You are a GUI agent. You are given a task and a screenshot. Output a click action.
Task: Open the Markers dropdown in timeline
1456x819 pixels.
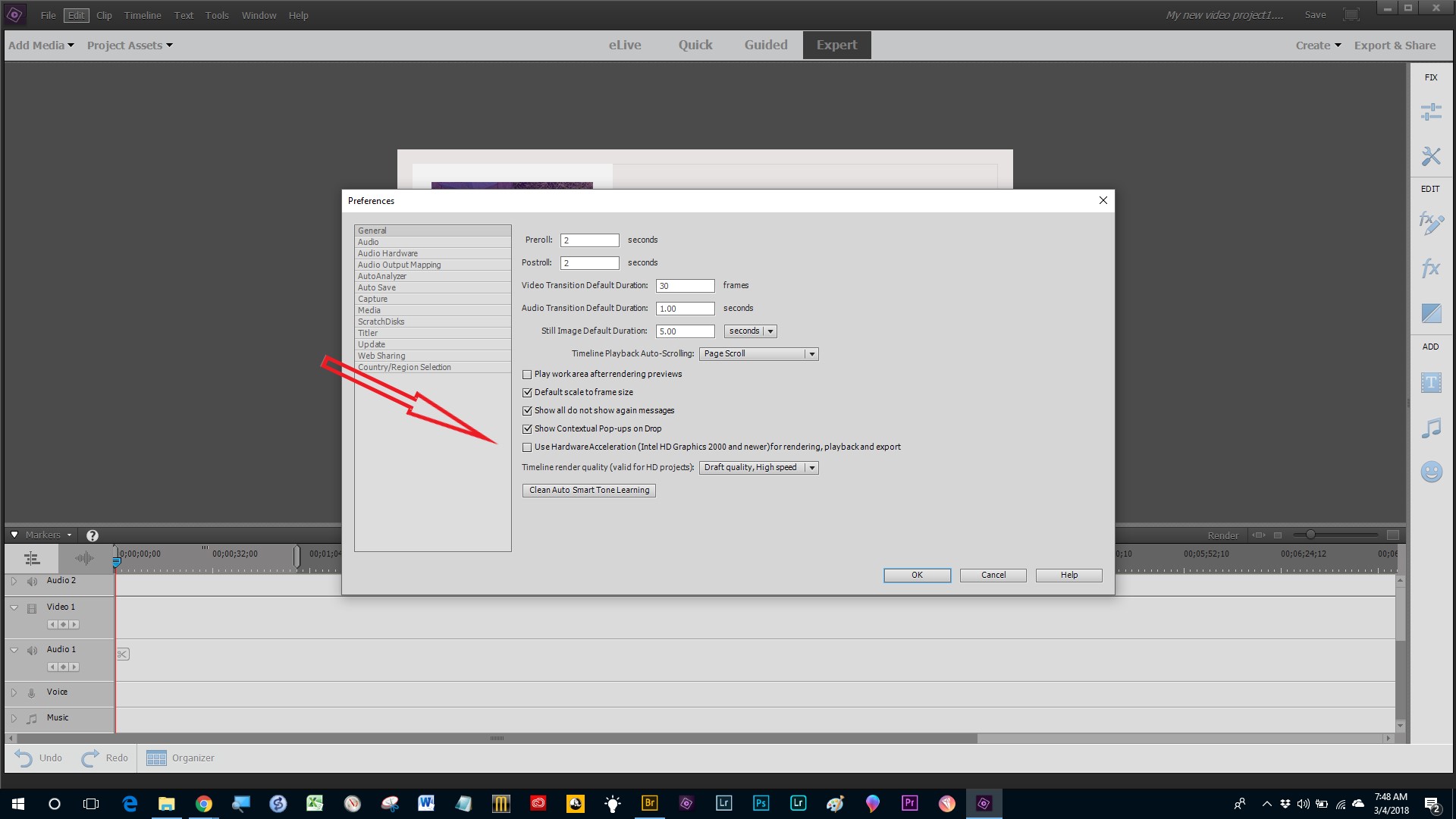pos(49,535)
